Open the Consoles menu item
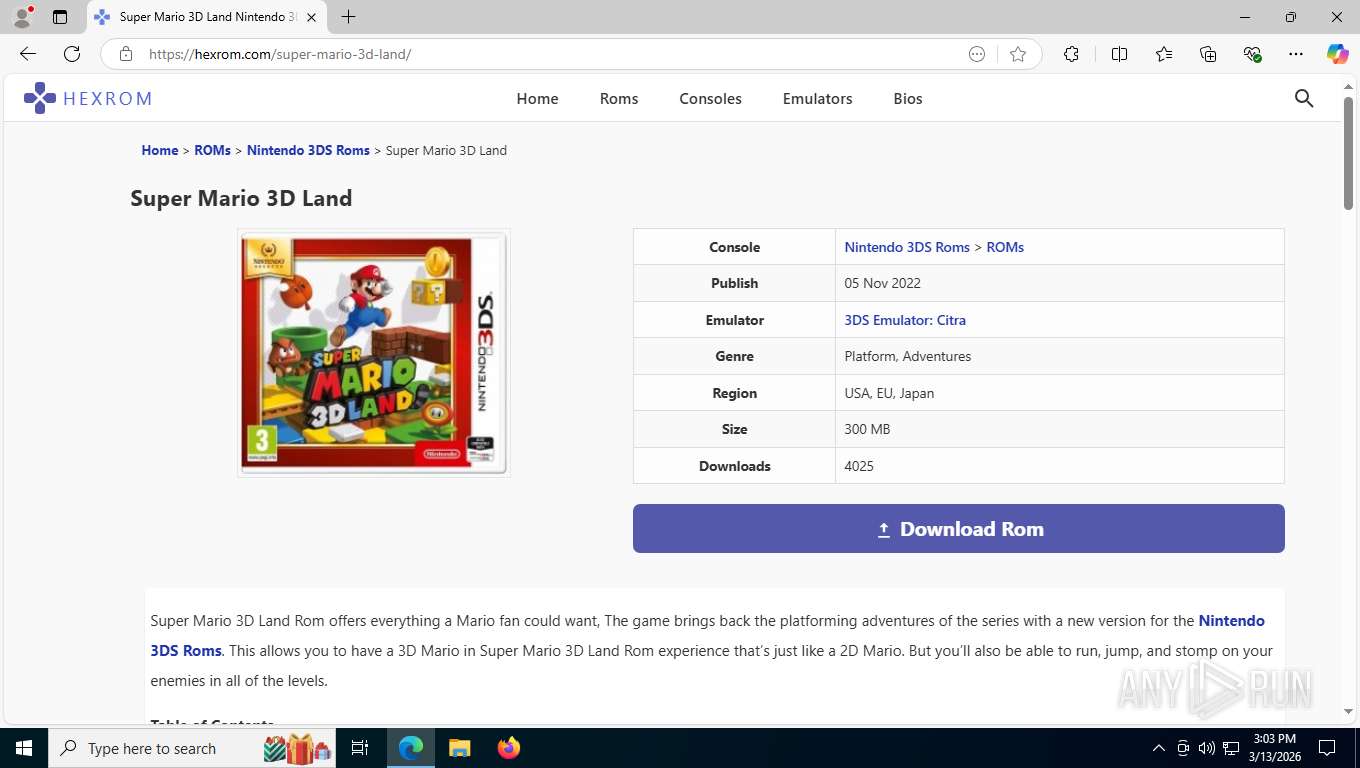 [x=710, y=98]
